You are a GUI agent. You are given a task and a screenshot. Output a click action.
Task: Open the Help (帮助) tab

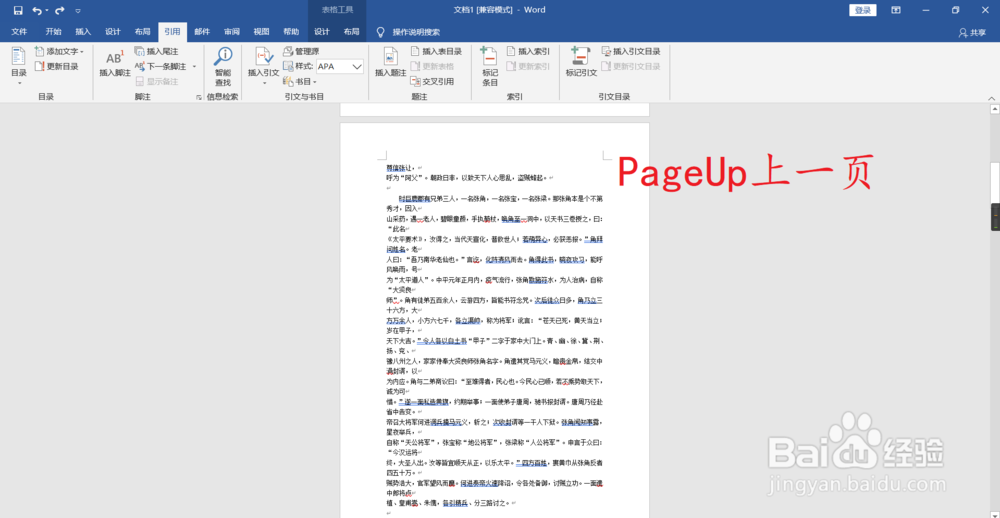[x=291, y=32]
